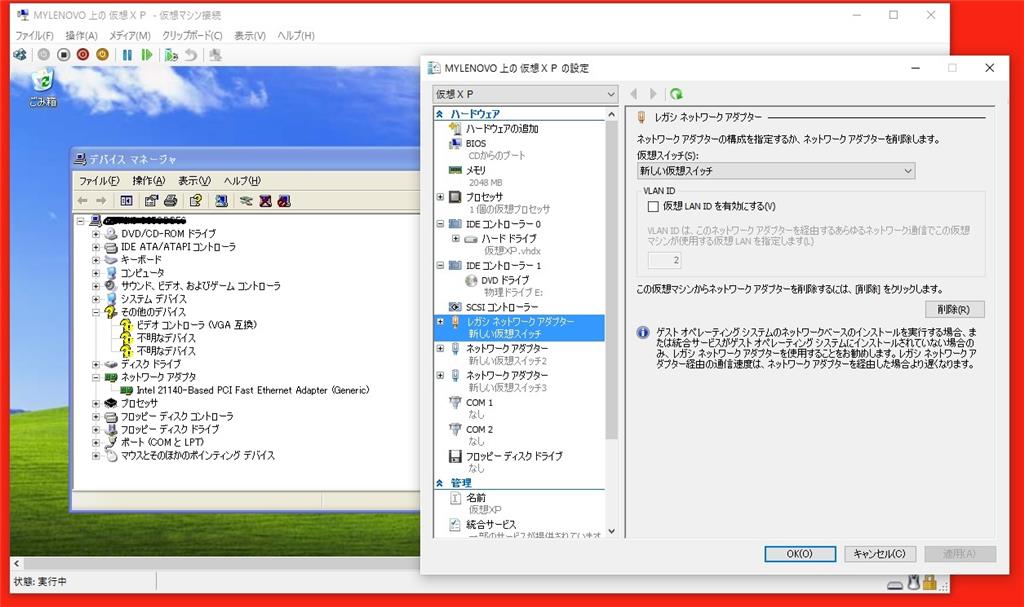
Task: Select COM 2 in settings tree
Action: click(x=479, y=429)
